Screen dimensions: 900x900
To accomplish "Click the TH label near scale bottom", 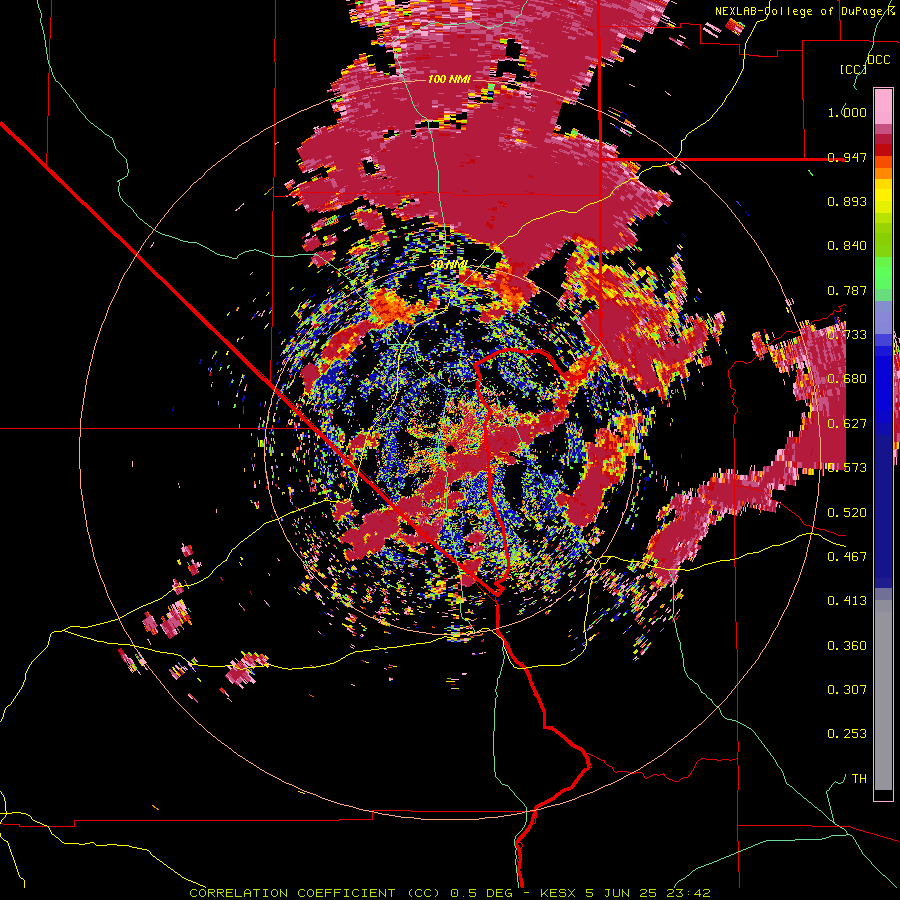I will click(x=859, y=778).
